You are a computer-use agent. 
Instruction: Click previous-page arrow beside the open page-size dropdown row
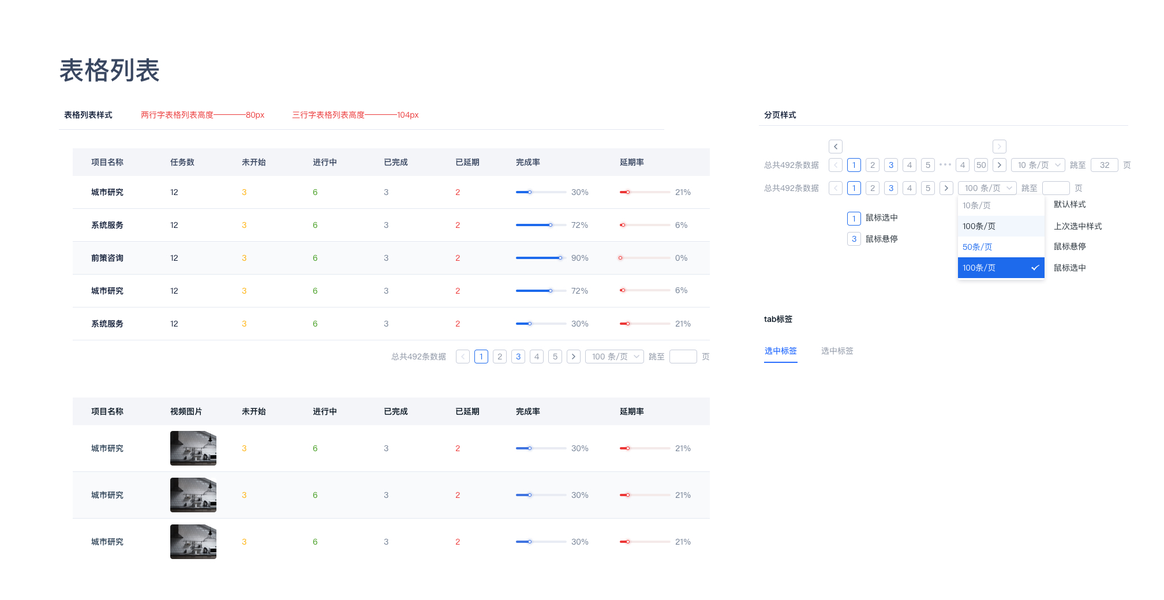click(835, 188)
